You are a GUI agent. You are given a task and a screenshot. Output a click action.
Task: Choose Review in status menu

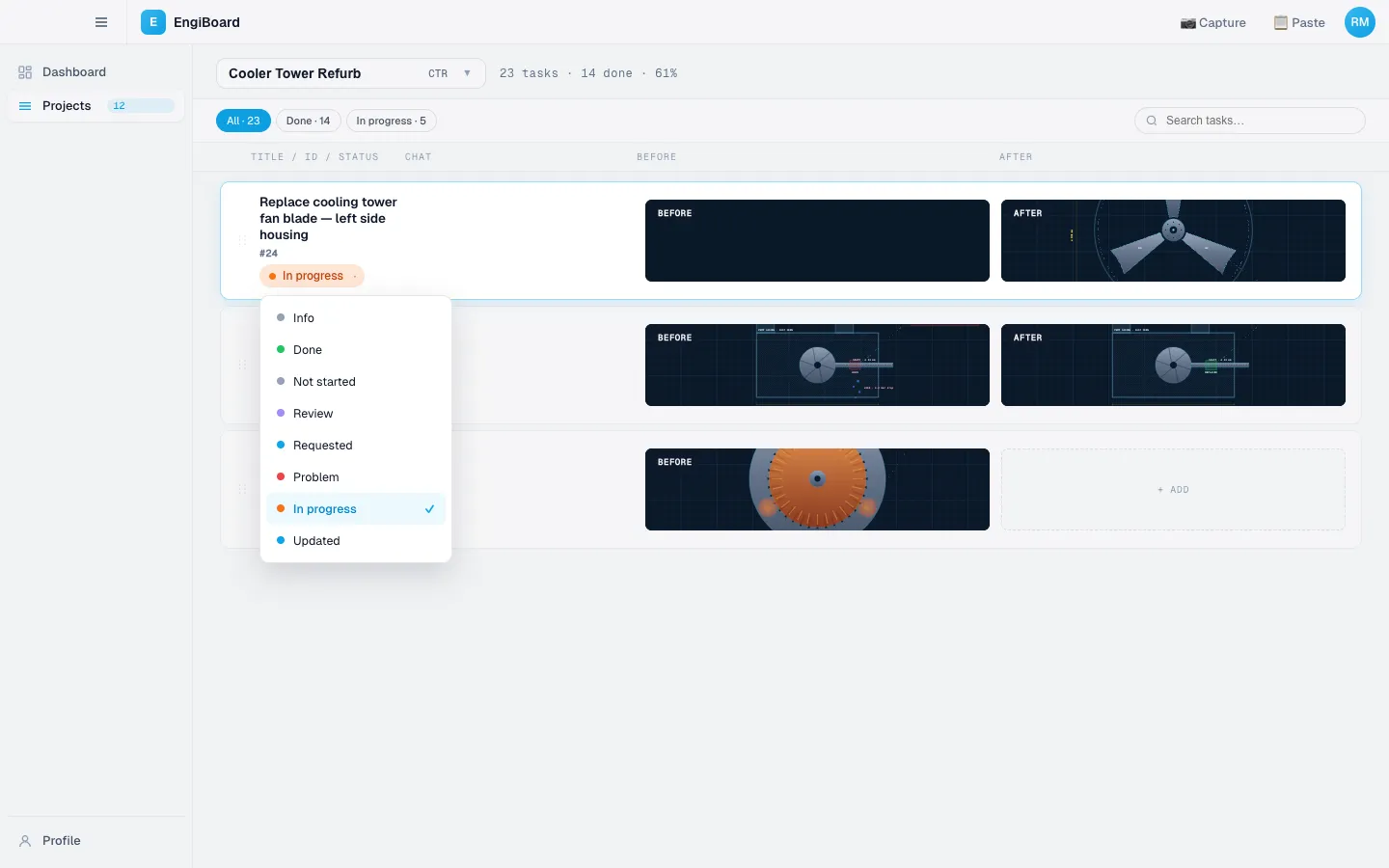(356, 414)
